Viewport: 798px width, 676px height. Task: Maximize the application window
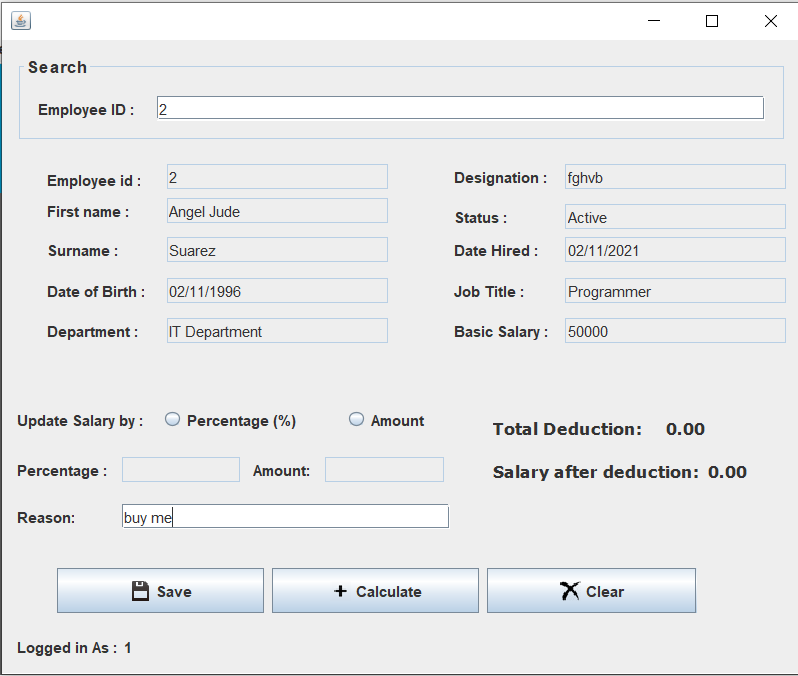(x=712, y=21)
